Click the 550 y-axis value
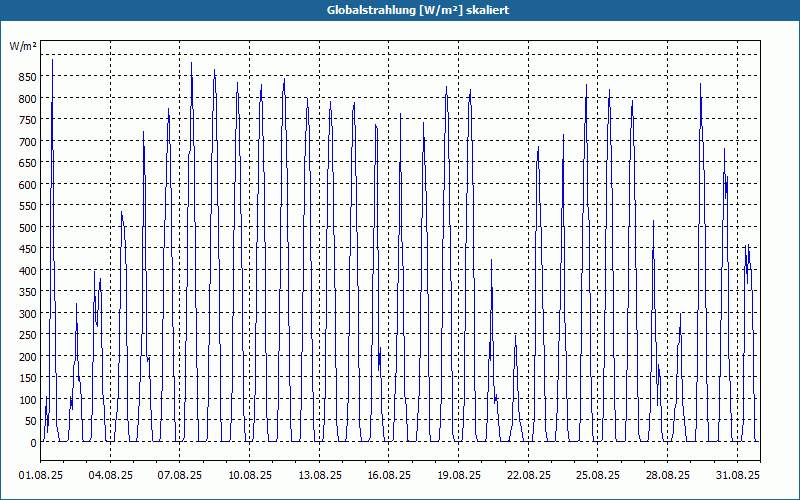The height and width of the screenshot is (500, 800). tap(27, 206)
